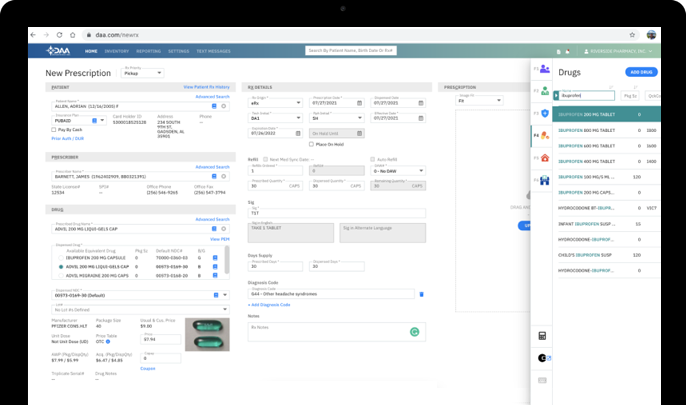Enable the Pay By Cash checkbox
686x405 pixels.
pyautogui.click(x=53, y=130)
